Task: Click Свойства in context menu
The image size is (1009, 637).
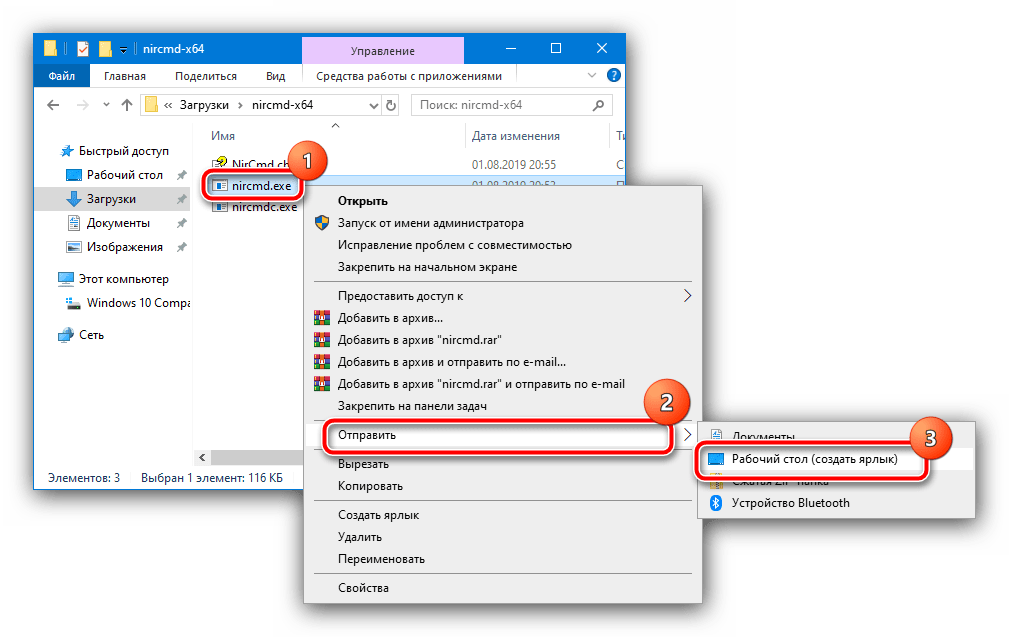Action: 363,588
